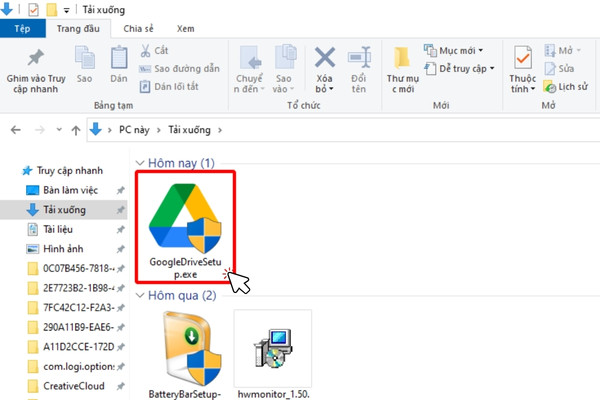Viewport: 600px width, 400px height.
Task: Click Tải xuống breadcrumb in address bar
Action: click(189, 130)
